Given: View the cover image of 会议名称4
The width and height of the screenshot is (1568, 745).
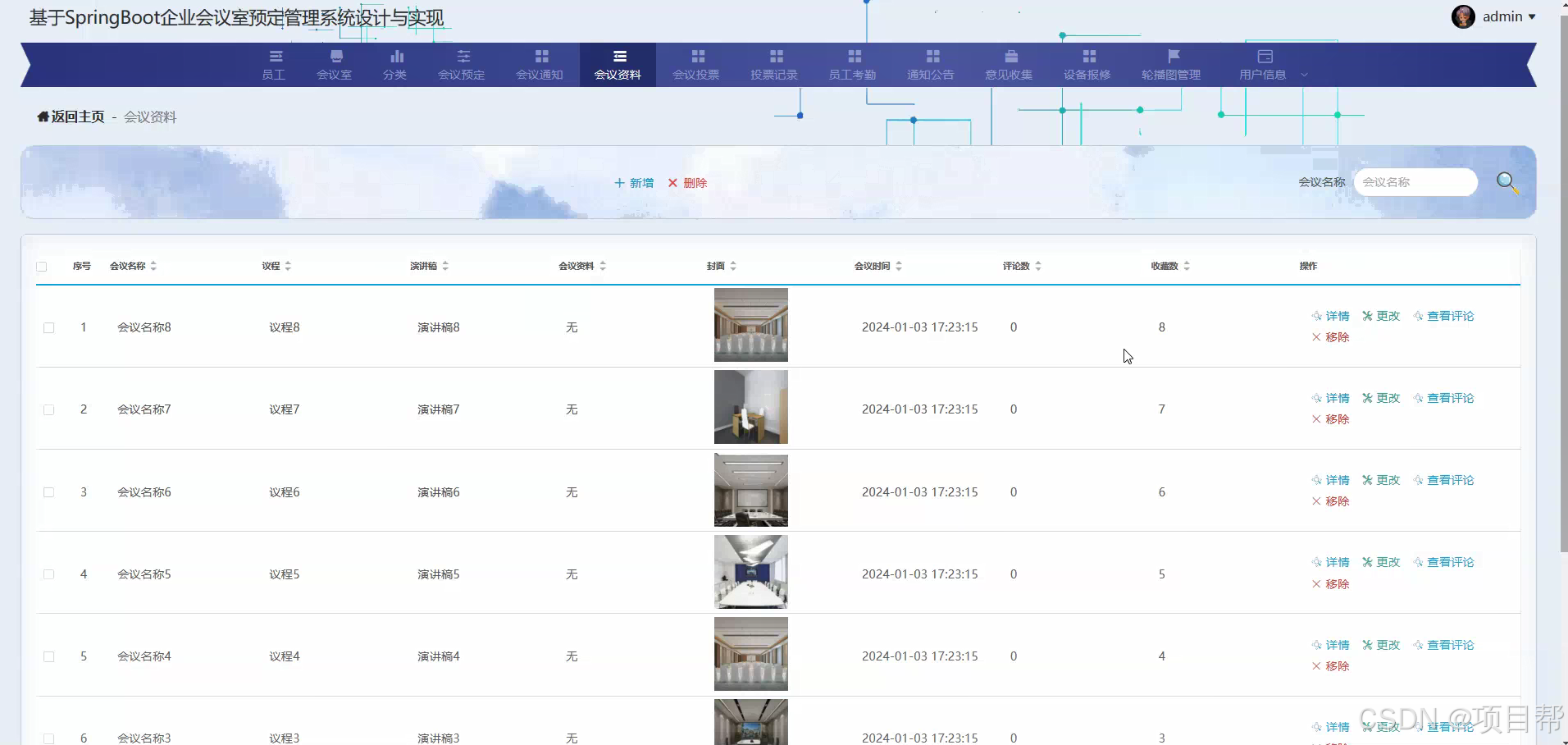Looking at the screenshot, I should (x=751, y=654).
